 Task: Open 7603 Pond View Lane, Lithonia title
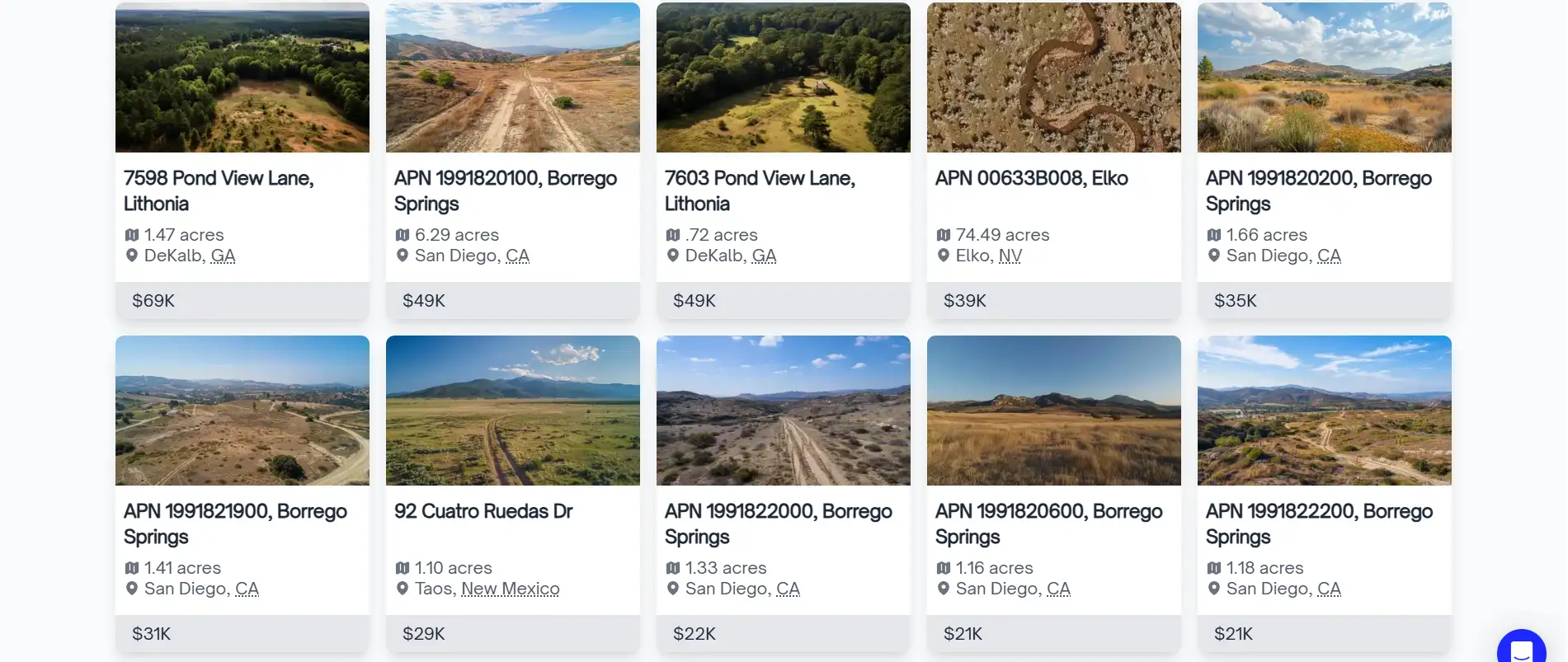click(x=760, y=190)
